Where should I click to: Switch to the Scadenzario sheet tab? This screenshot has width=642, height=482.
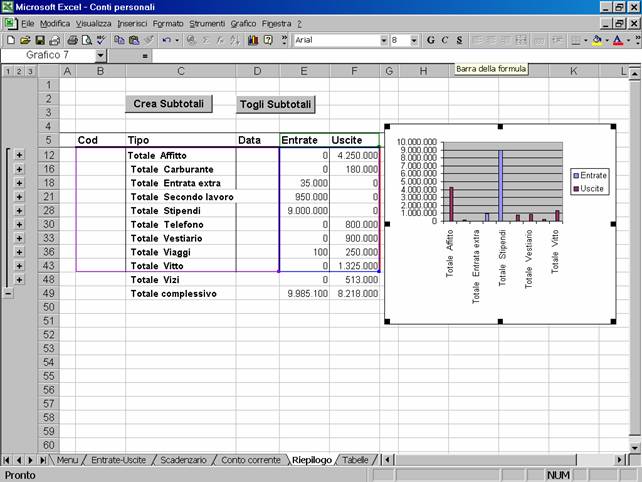(183, 460)
